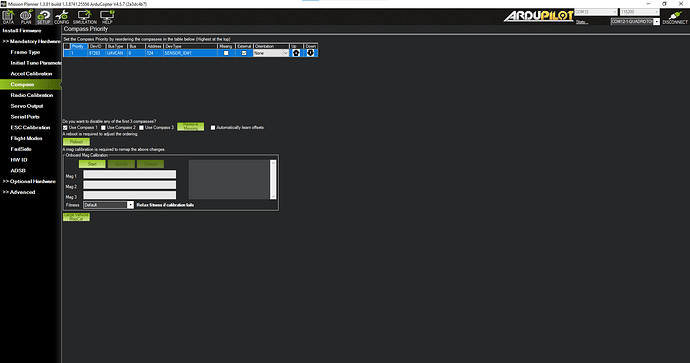Viewport: 690px width, 363px height.
Task: Open the Fitness Default dropdown
Action: [108, 205]
